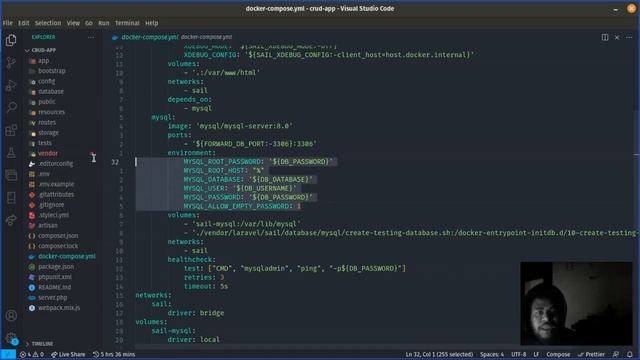640x360 pixels.
Task: Show errors and warnings in status bar
Action: click(31, 354)
